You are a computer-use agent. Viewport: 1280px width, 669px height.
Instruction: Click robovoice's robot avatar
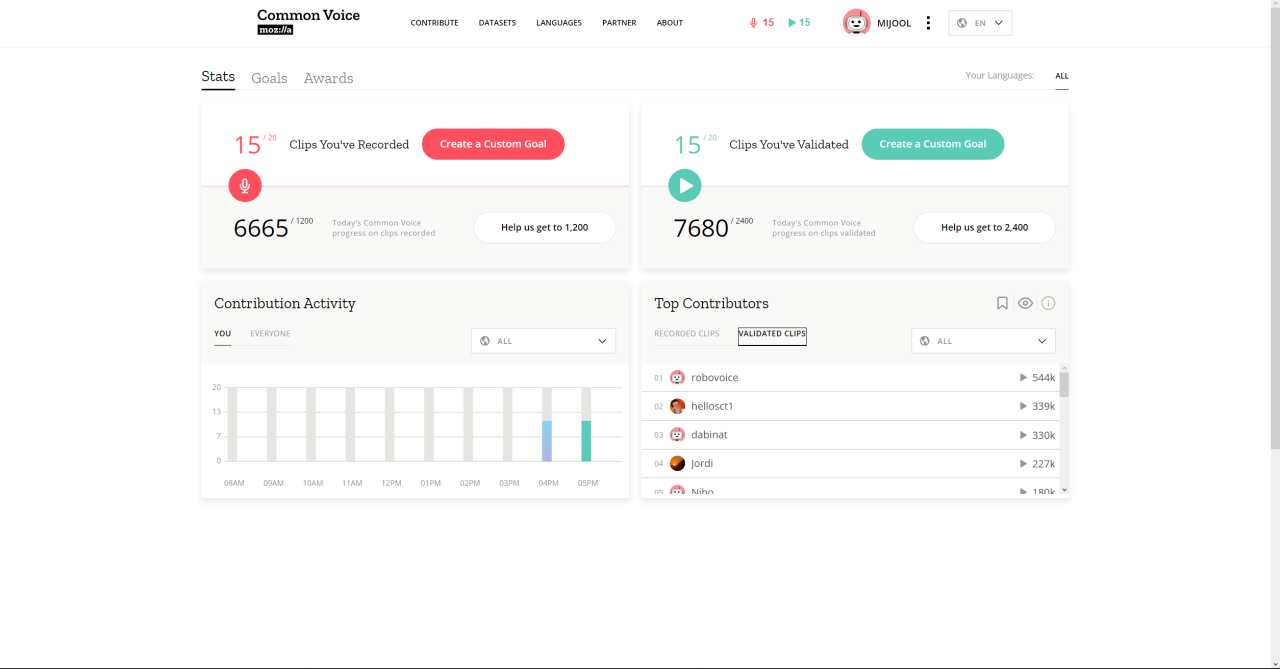coord(677,378)
